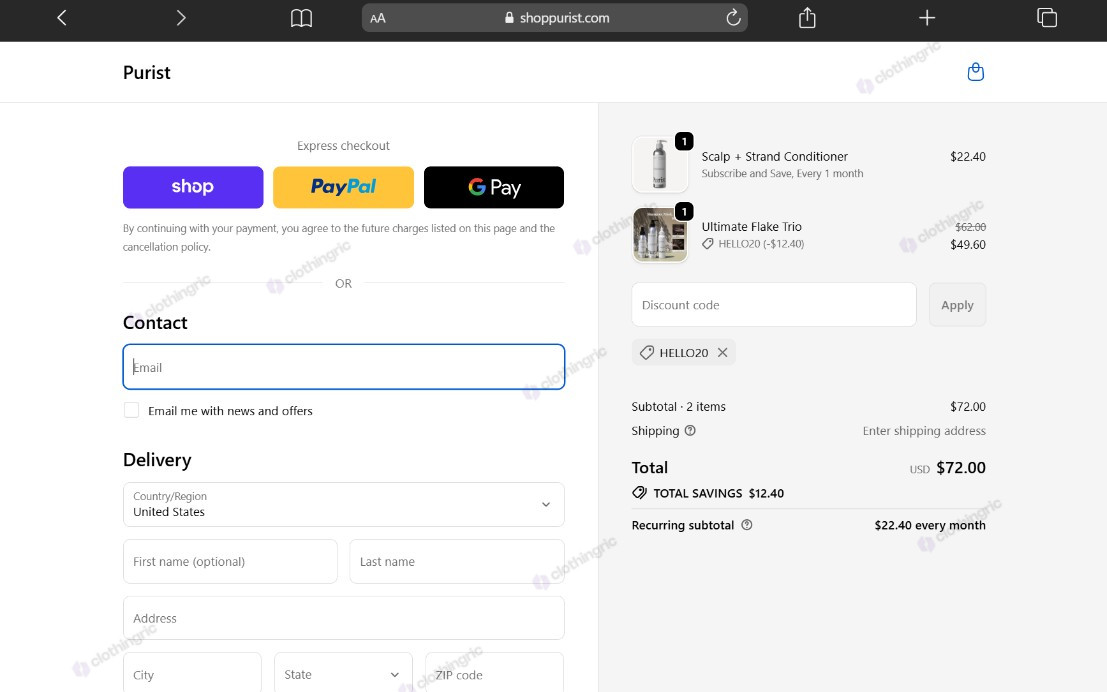Screen dimensions: 1107x692
Task: Click the Discount code input
Action: (x=774, y=305)
